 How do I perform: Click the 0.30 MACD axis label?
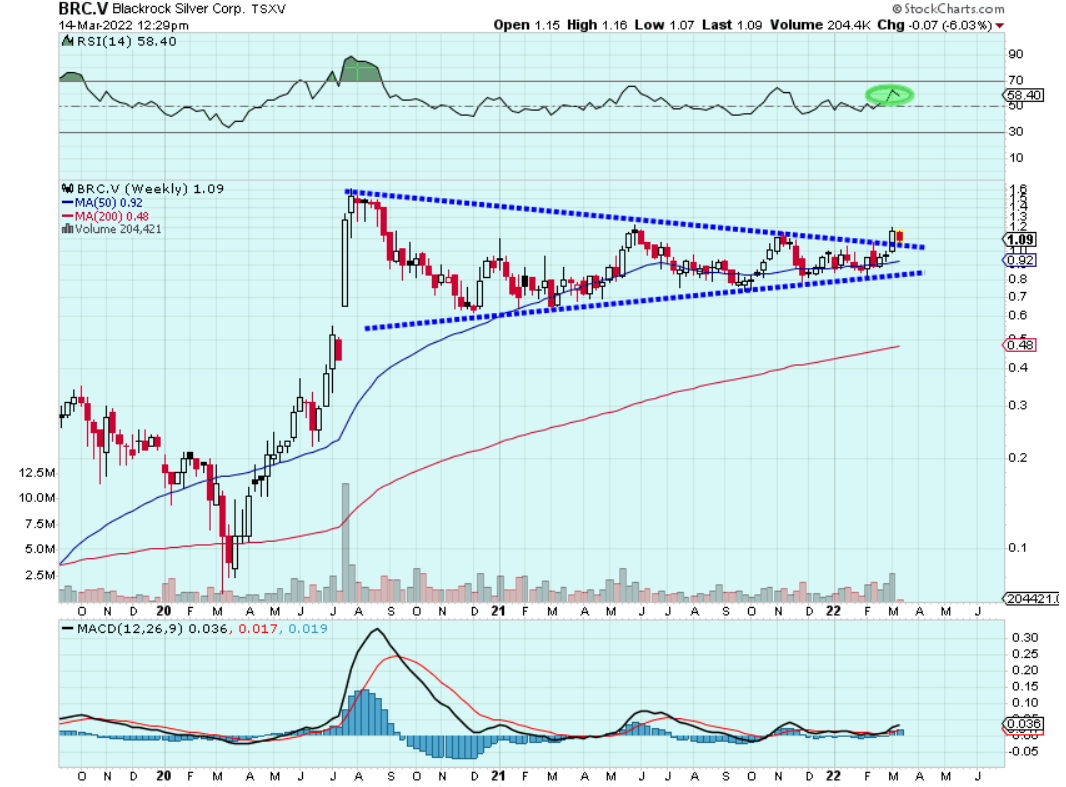coord(1025,637)
